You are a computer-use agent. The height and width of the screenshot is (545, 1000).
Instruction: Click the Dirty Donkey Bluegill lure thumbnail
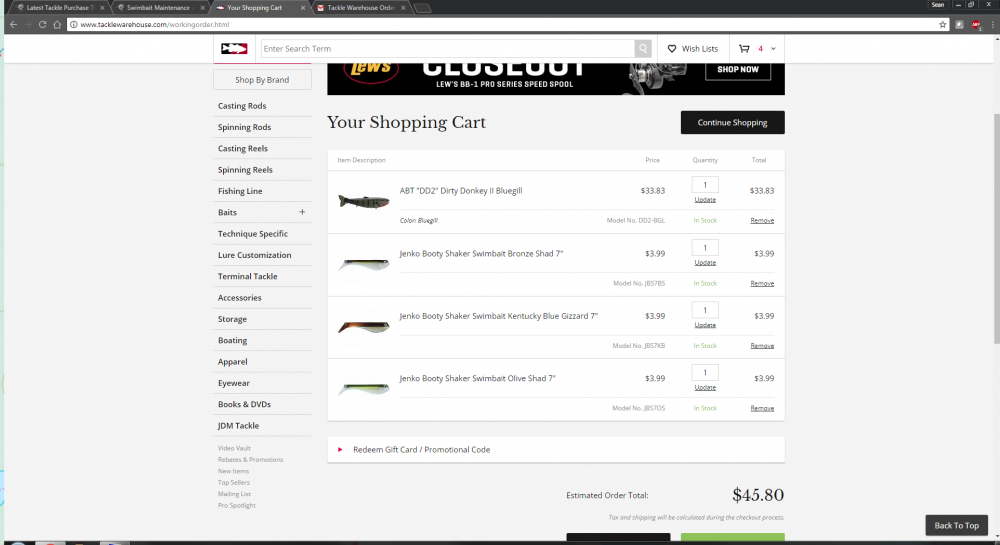[364, 202]
